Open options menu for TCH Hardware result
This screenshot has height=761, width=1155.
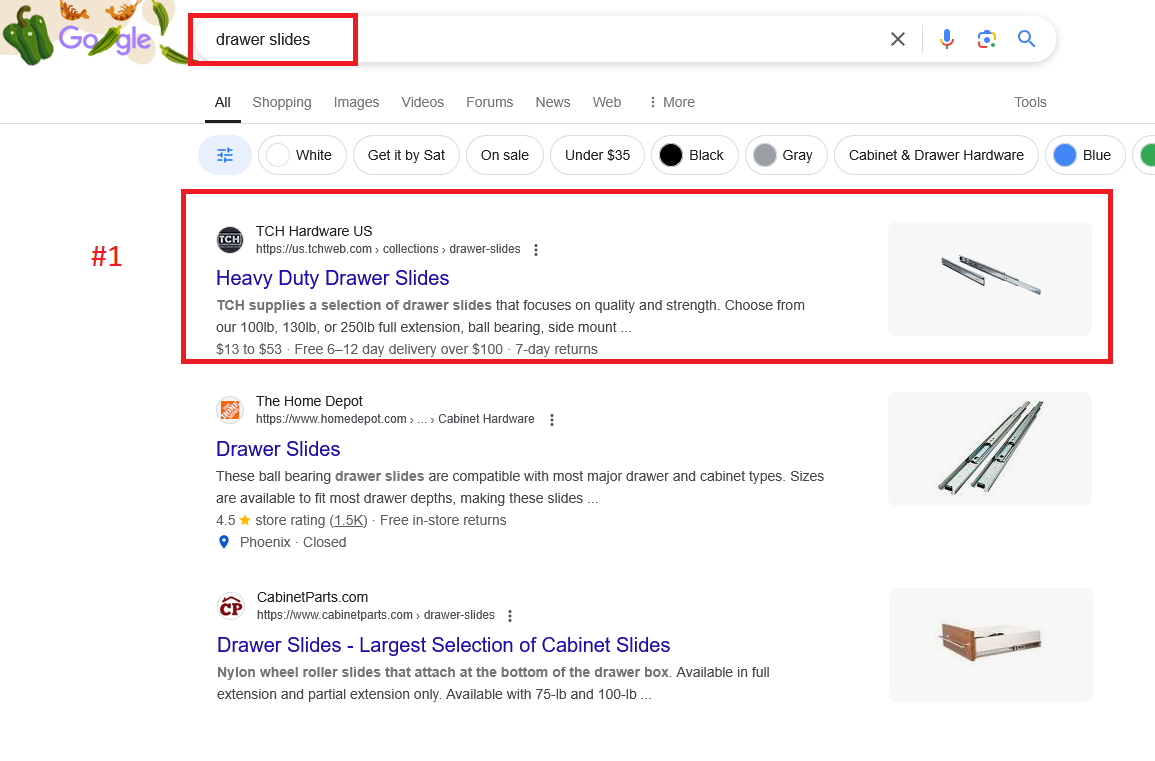[x=536, y=250]
